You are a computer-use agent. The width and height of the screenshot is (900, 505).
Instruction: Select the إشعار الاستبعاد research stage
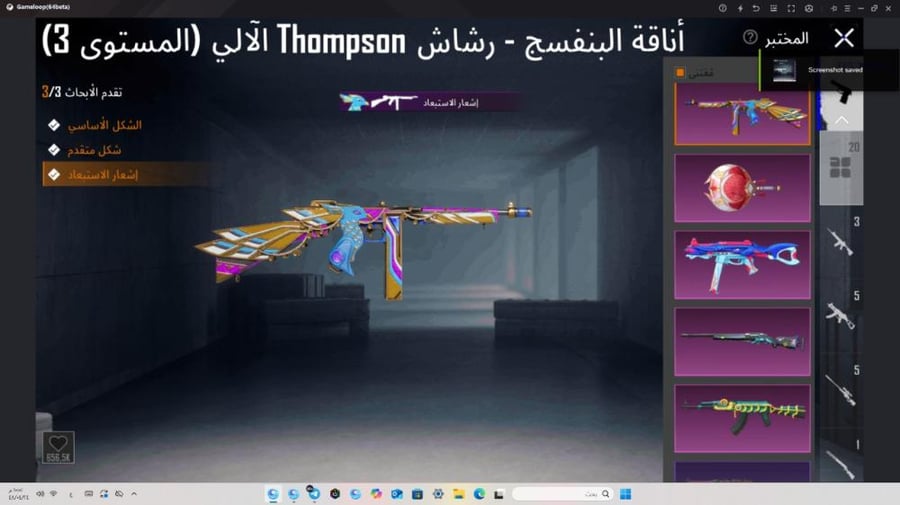125,174
